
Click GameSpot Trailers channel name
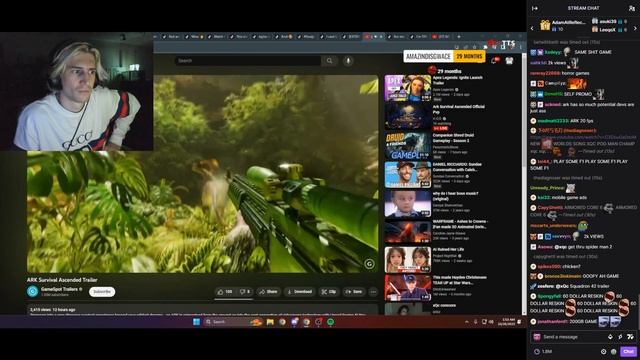pos(59,289)
